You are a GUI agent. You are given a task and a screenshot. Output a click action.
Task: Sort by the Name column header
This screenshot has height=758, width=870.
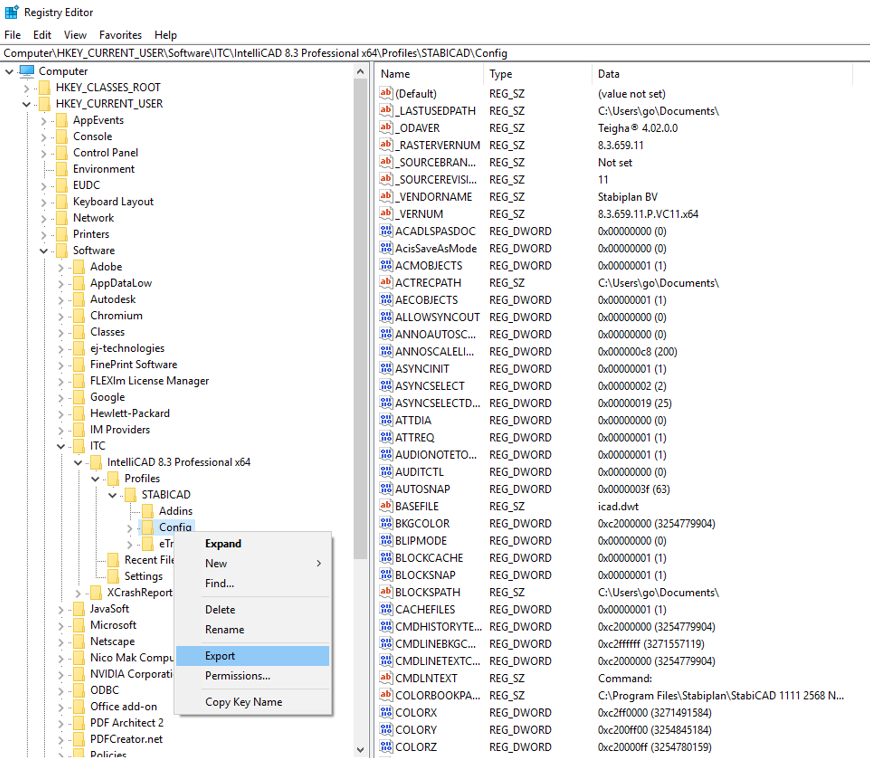(x=429, y=74)
